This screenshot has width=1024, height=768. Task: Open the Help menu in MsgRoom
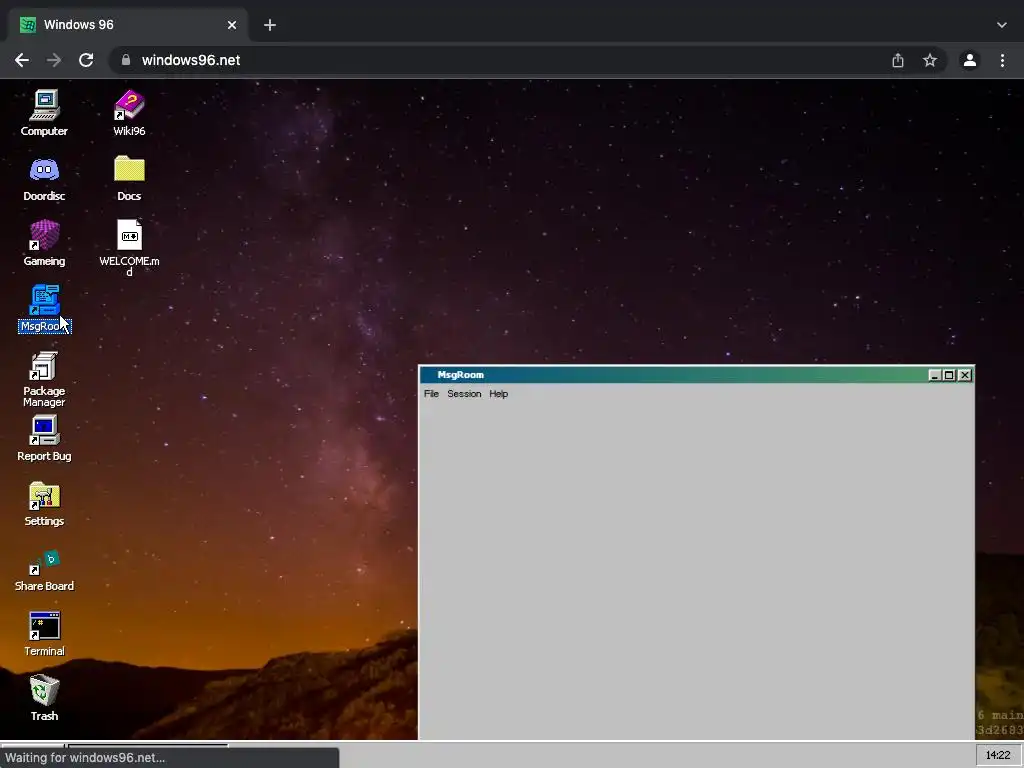click(498, 394)
